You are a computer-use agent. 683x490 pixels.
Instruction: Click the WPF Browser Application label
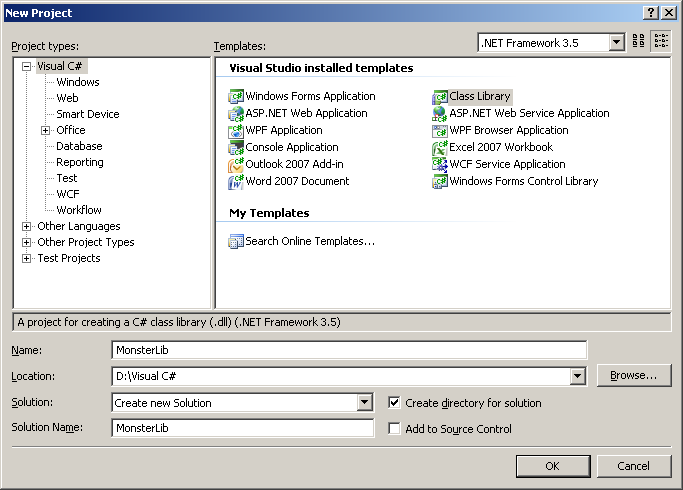click(x=509, y=130)
